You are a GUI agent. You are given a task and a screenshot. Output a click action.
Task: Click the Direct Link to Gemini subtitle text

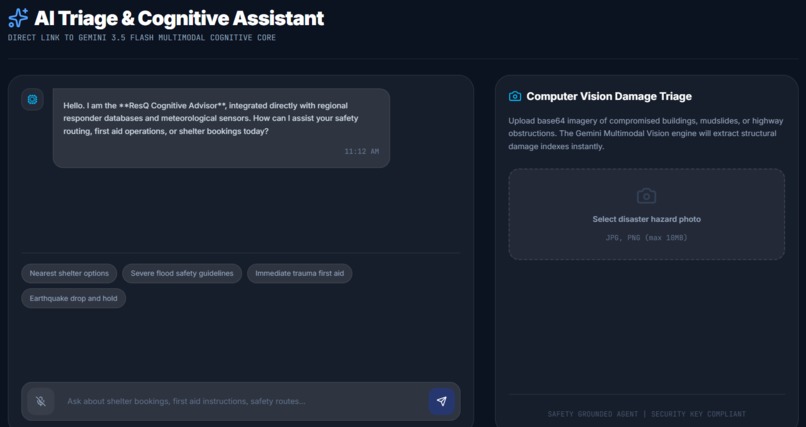point(142,38)
